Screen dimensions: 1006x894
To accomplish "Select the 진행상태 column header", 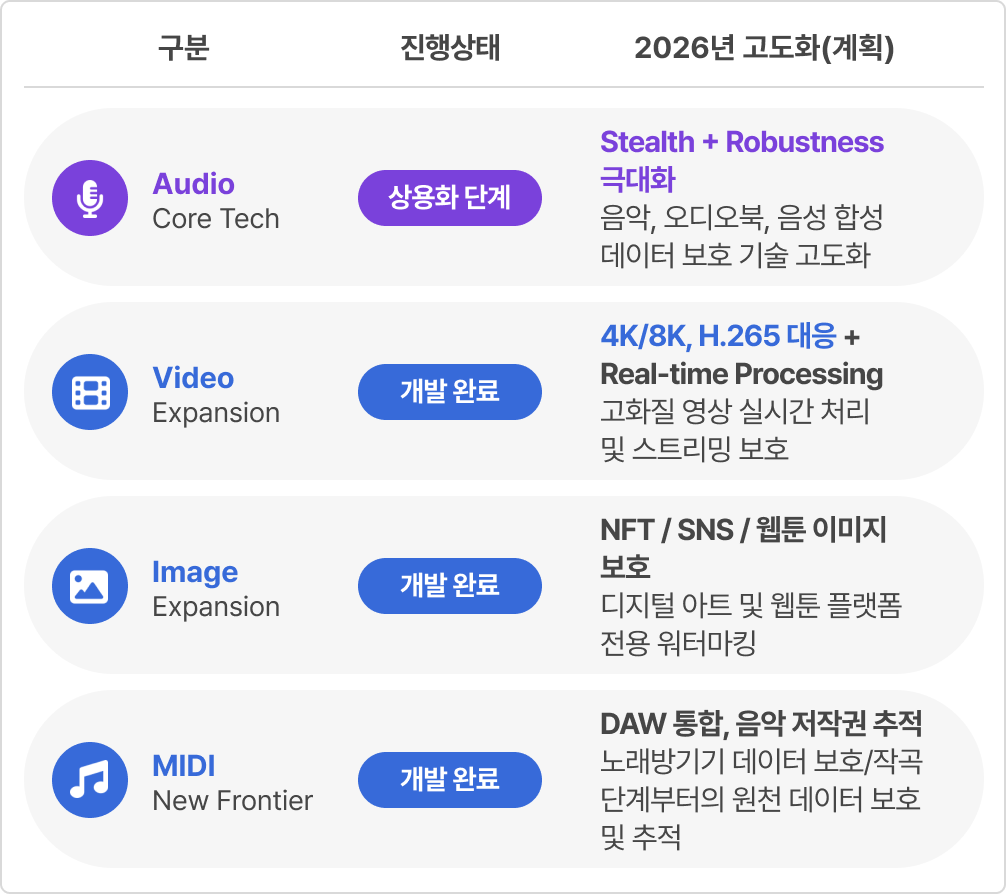I will [x=449, y=48].
